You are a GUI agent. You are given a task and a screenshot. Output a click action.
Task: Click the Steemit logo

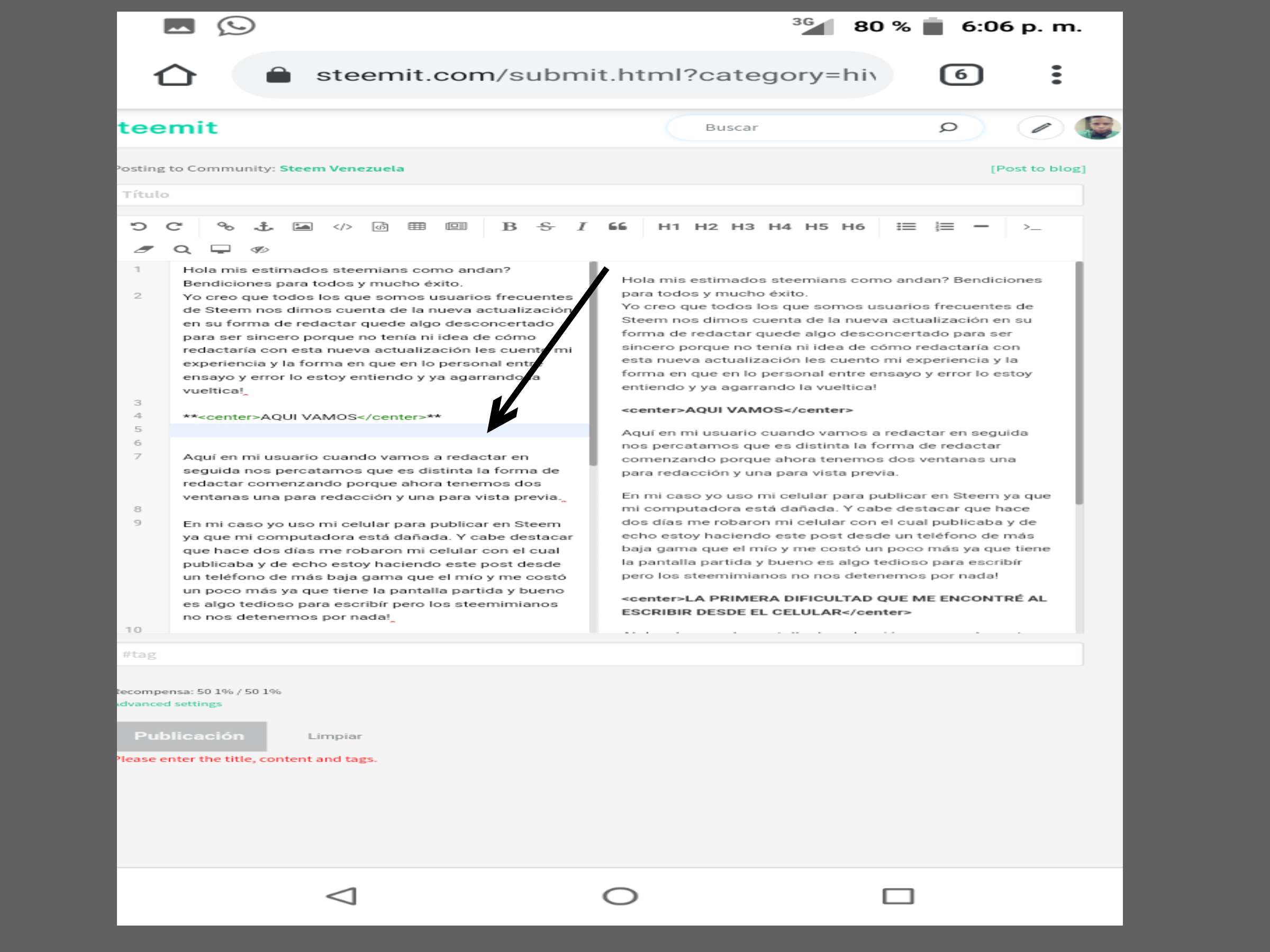168,127
